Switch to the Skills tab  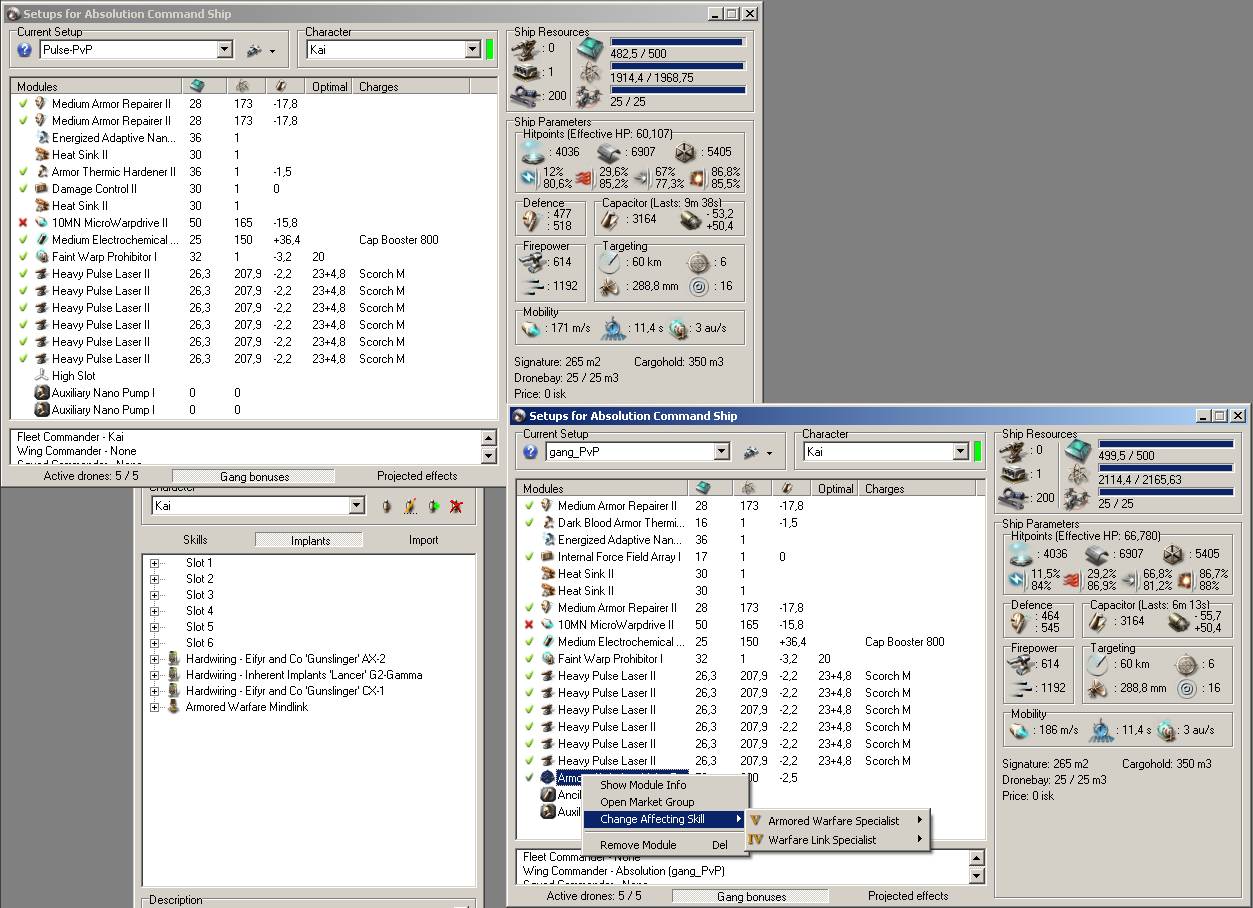click(195, 540)
